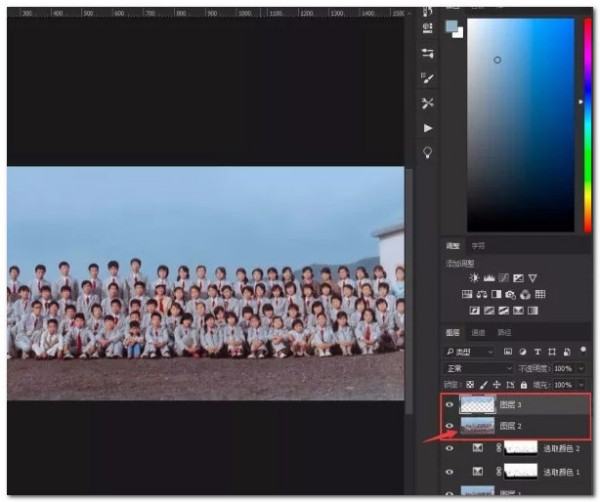The height and width of the screenshot is (502, 600).
Task: Add a Vibrance adjustment
Action: pos(533,278)
